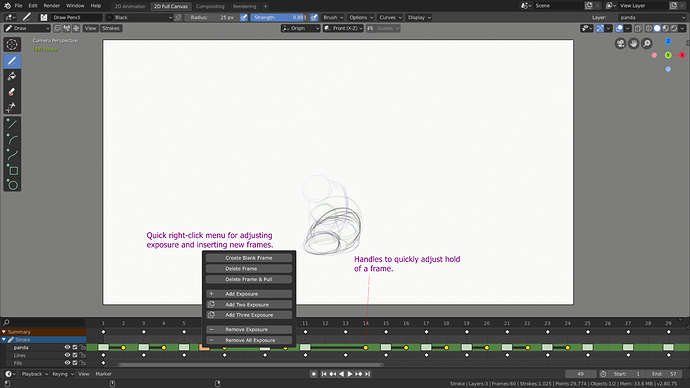Screen dimensions: 690x388
Task: Play the animation forward
Action: [x=350, y=374]
